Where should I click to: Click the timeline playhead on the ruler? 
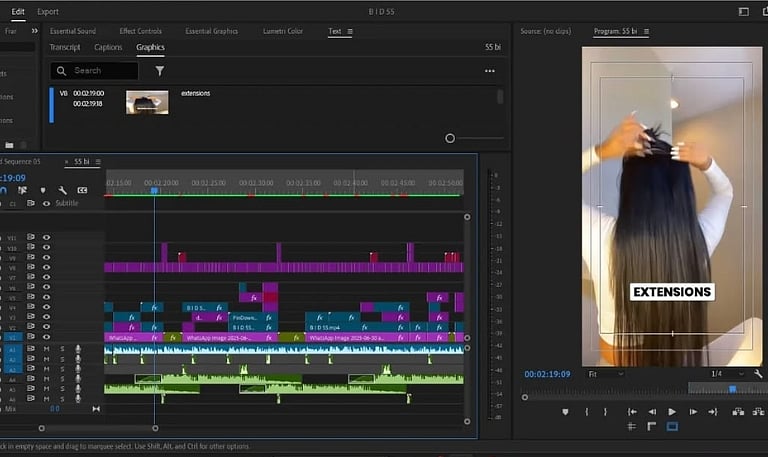154,190
